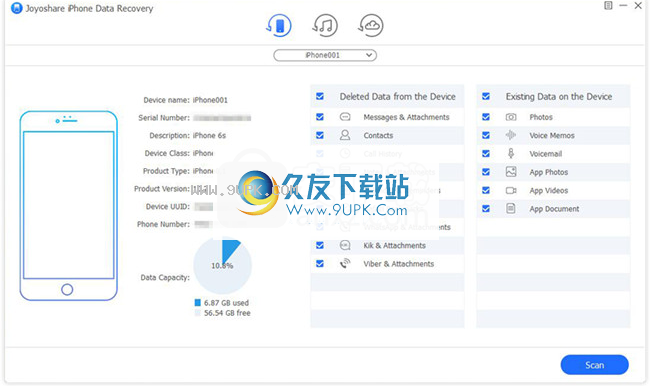Uncheck Kik & Attachments checkbox

[x=320, y=245]
